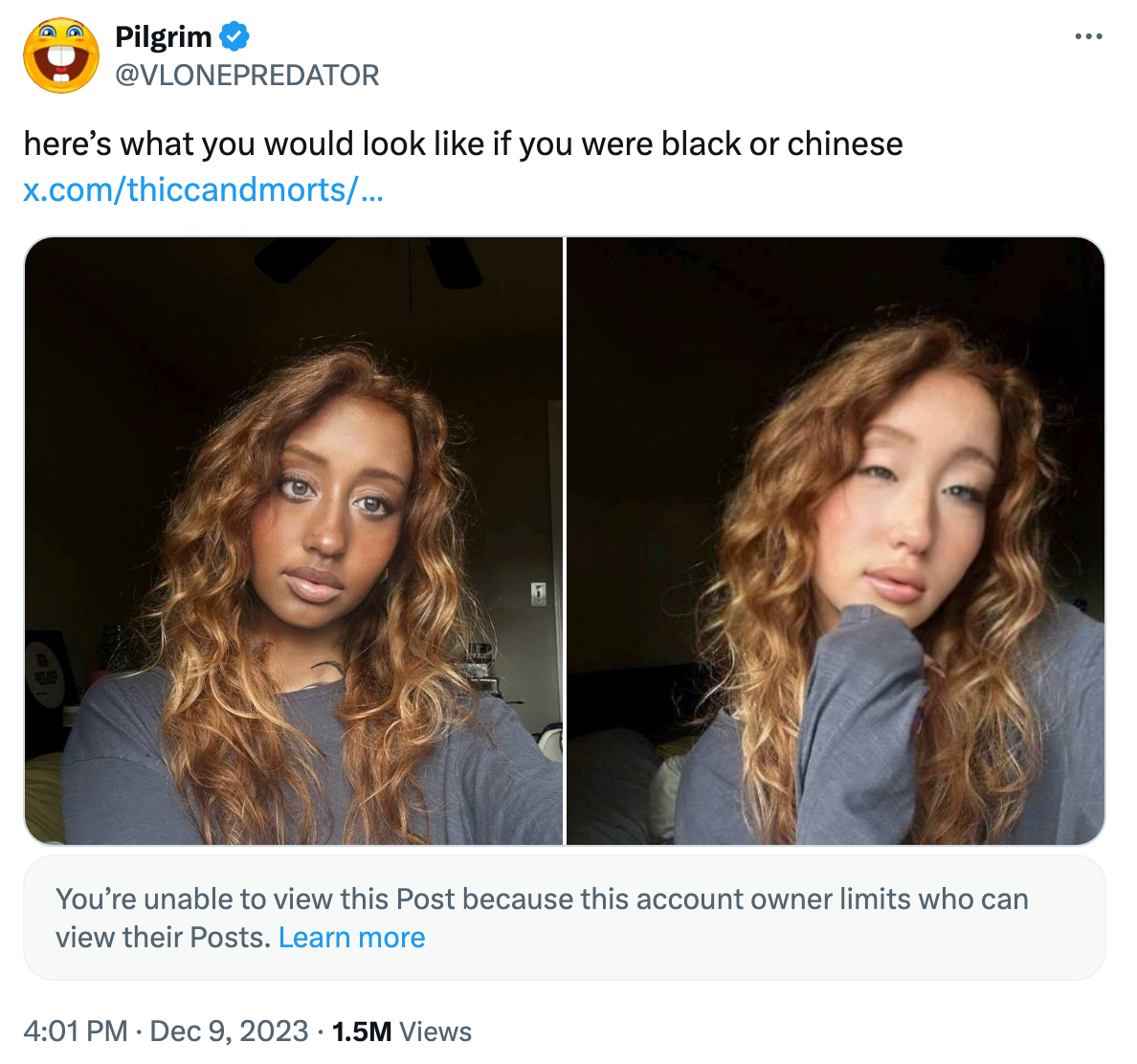Click the blue verified checkmark badge

pyautogui.click(x=234, y=37)
